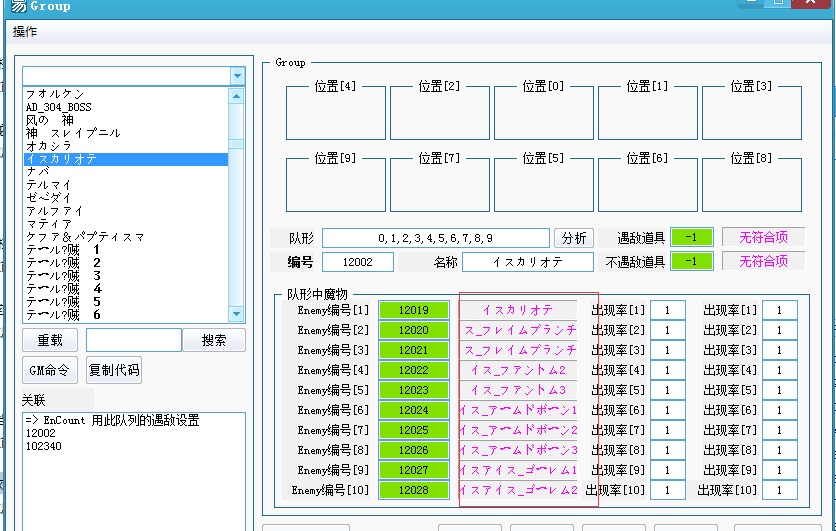This screenshot has height=531, width=836.
Task: Click the green Enemy编号[1] field 12019
Action: tap(414, 310)
